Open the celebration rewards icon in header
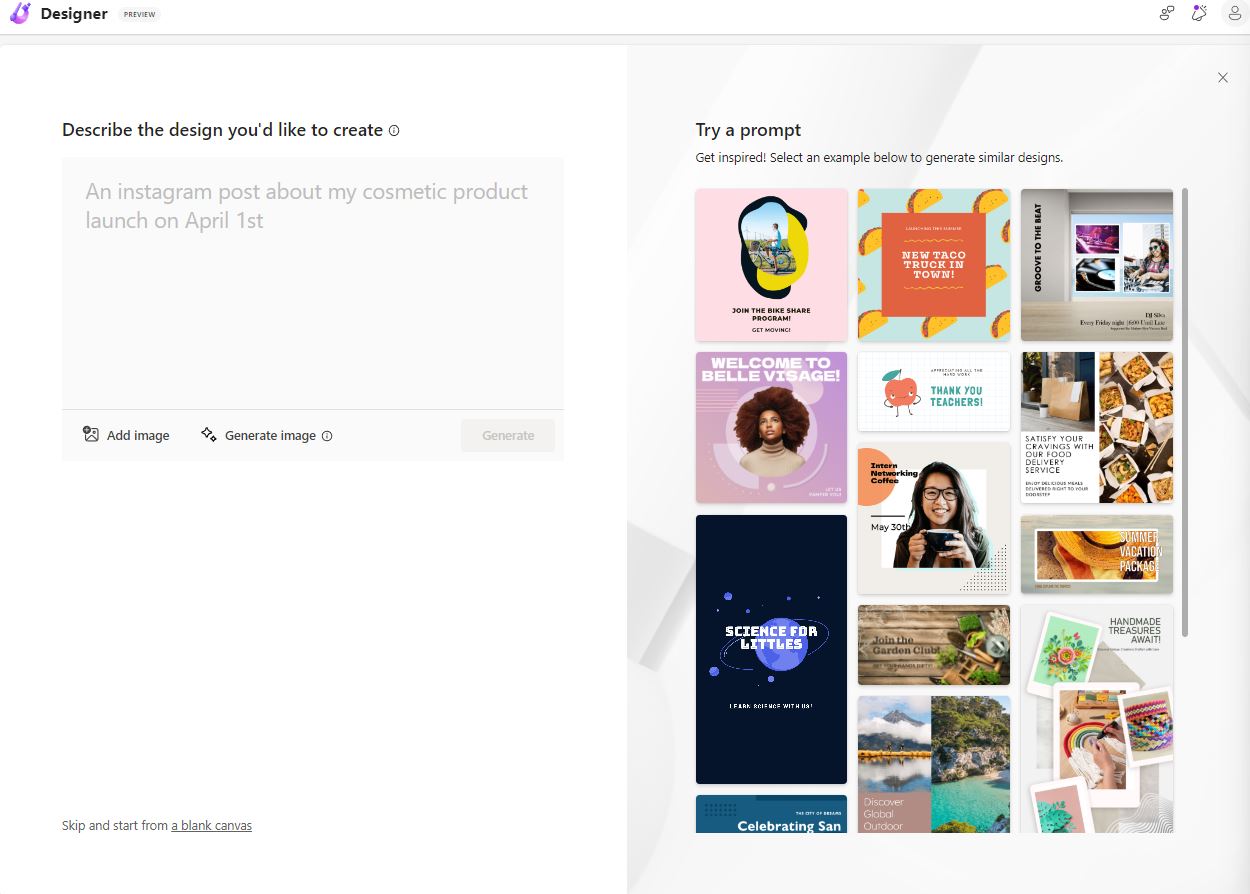Screen dimensions: 1250x894 pos(1199,13)
